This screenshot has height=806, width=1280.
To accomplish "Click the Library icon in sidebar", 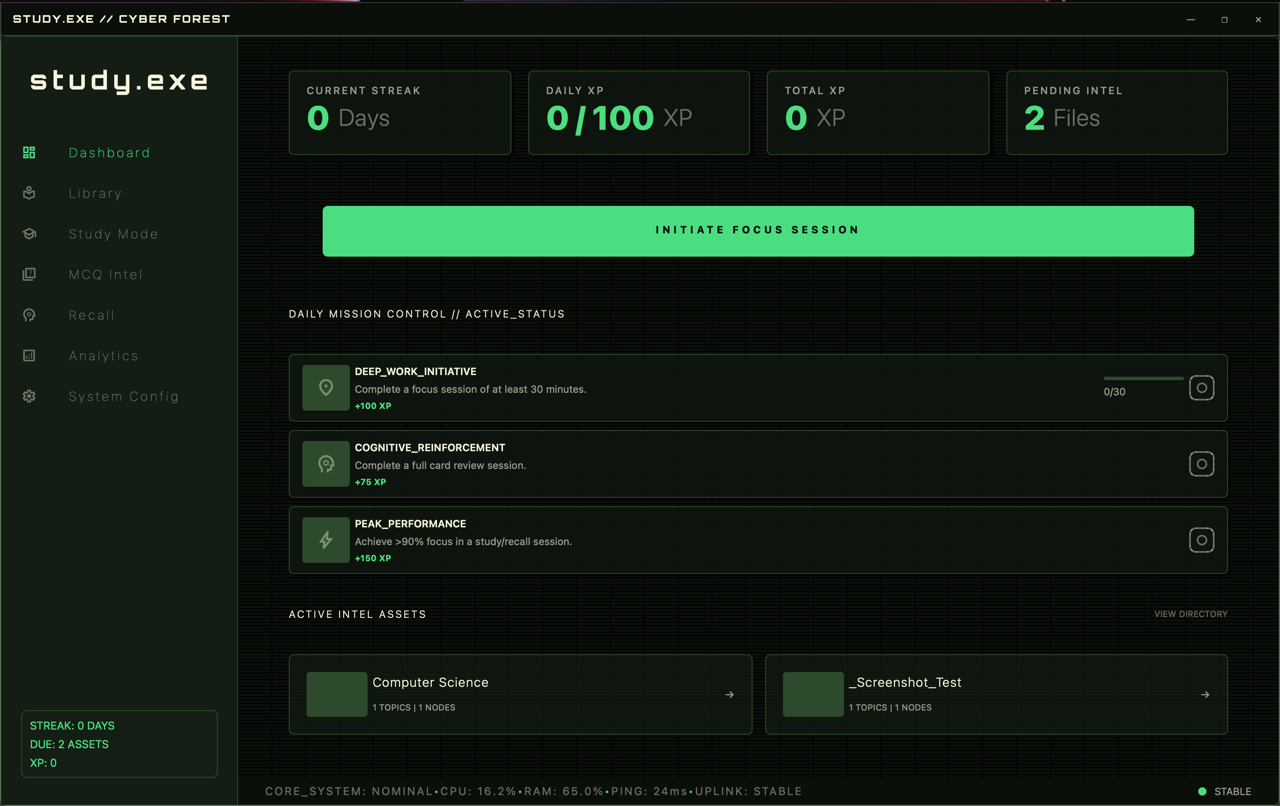I will coord(29,193).
